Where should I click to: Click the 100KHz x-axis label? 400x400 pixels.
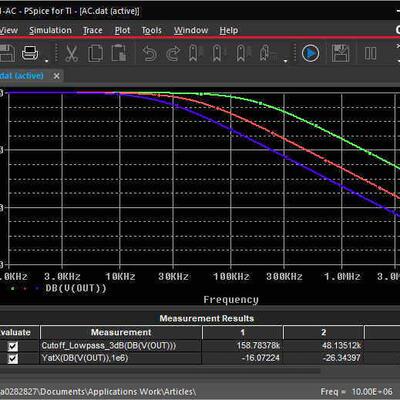click(x=231, y=277)
